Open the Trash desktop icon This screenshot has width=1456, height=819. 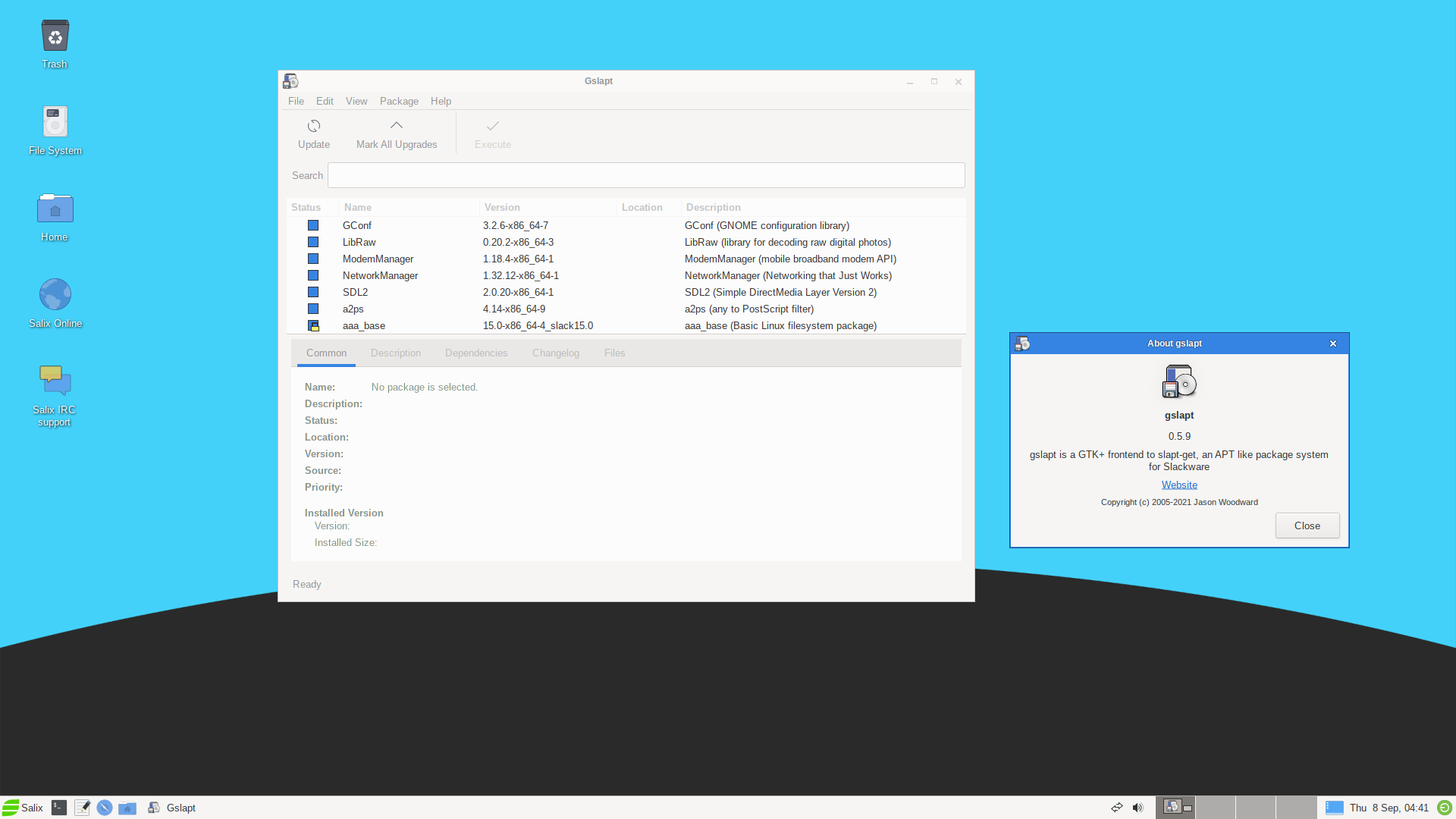(x=55, y=36)
